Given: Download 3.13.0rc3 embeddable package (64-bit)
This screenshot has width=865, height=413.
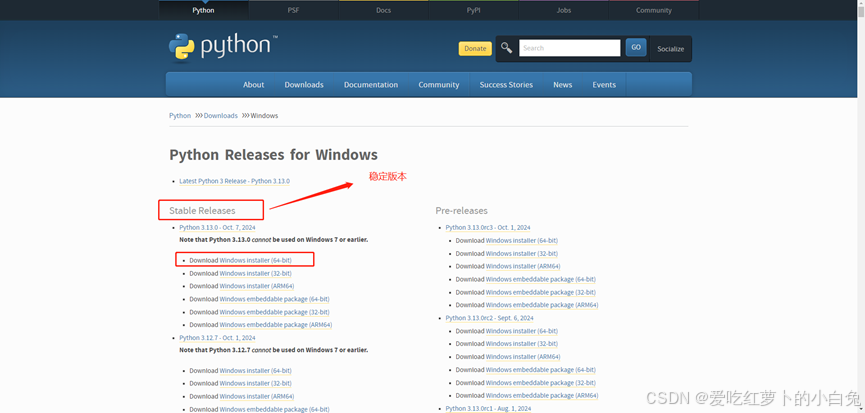Looking at the screenshot, I should coord(541,280).
